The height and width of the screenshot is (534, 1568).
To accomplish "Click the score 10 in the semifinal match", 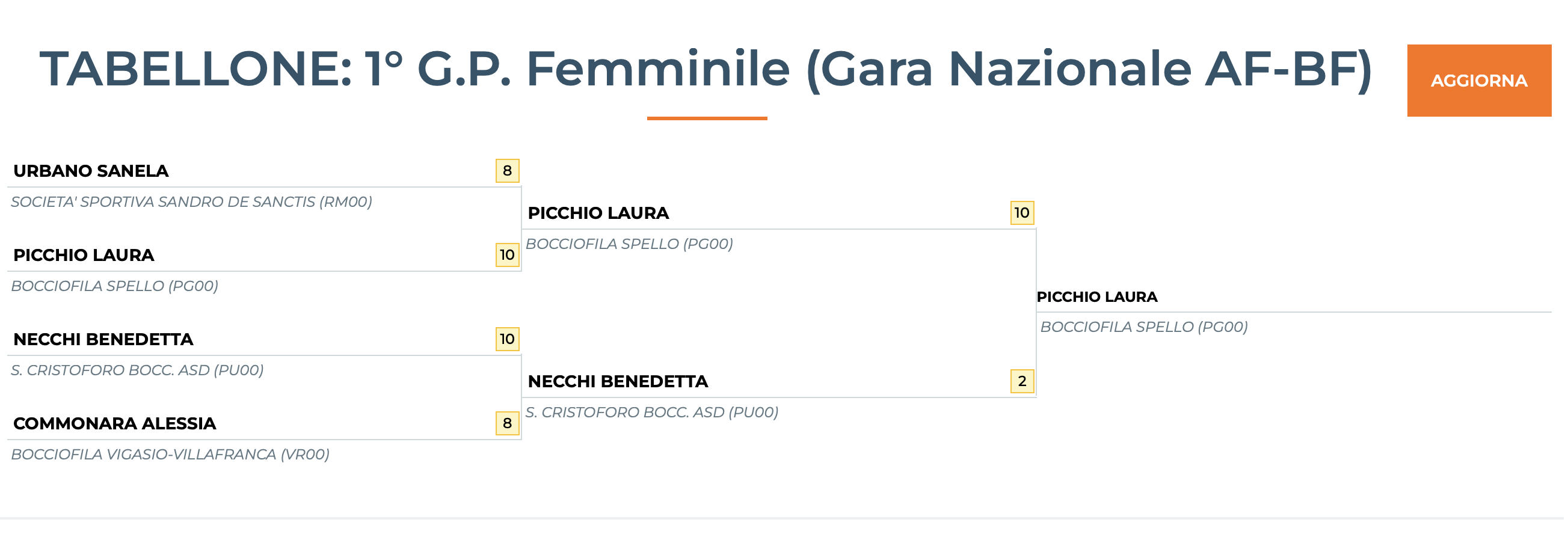I will click(1022, 213).
